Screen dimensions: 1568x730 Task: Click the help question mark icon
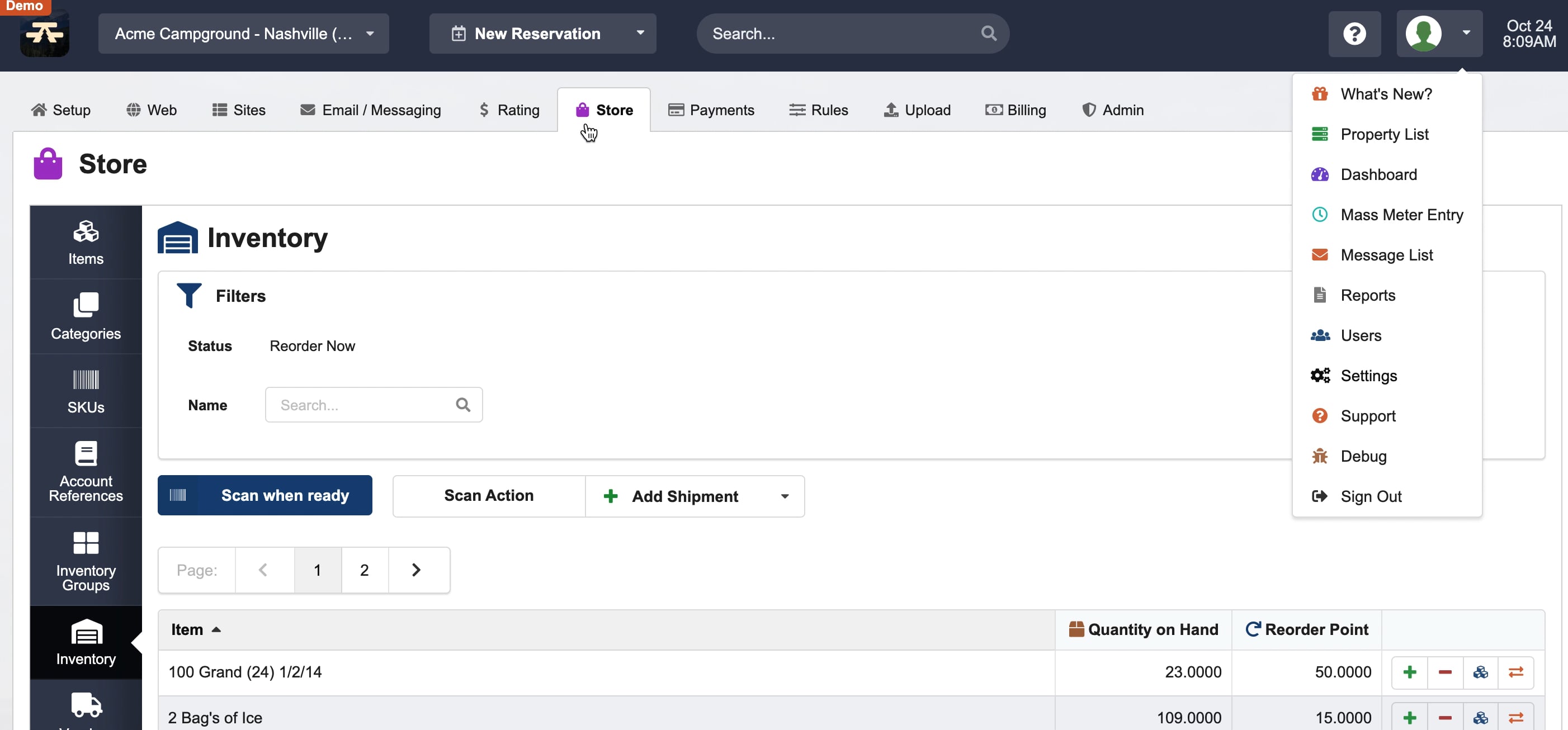(x=1354, y=34)
